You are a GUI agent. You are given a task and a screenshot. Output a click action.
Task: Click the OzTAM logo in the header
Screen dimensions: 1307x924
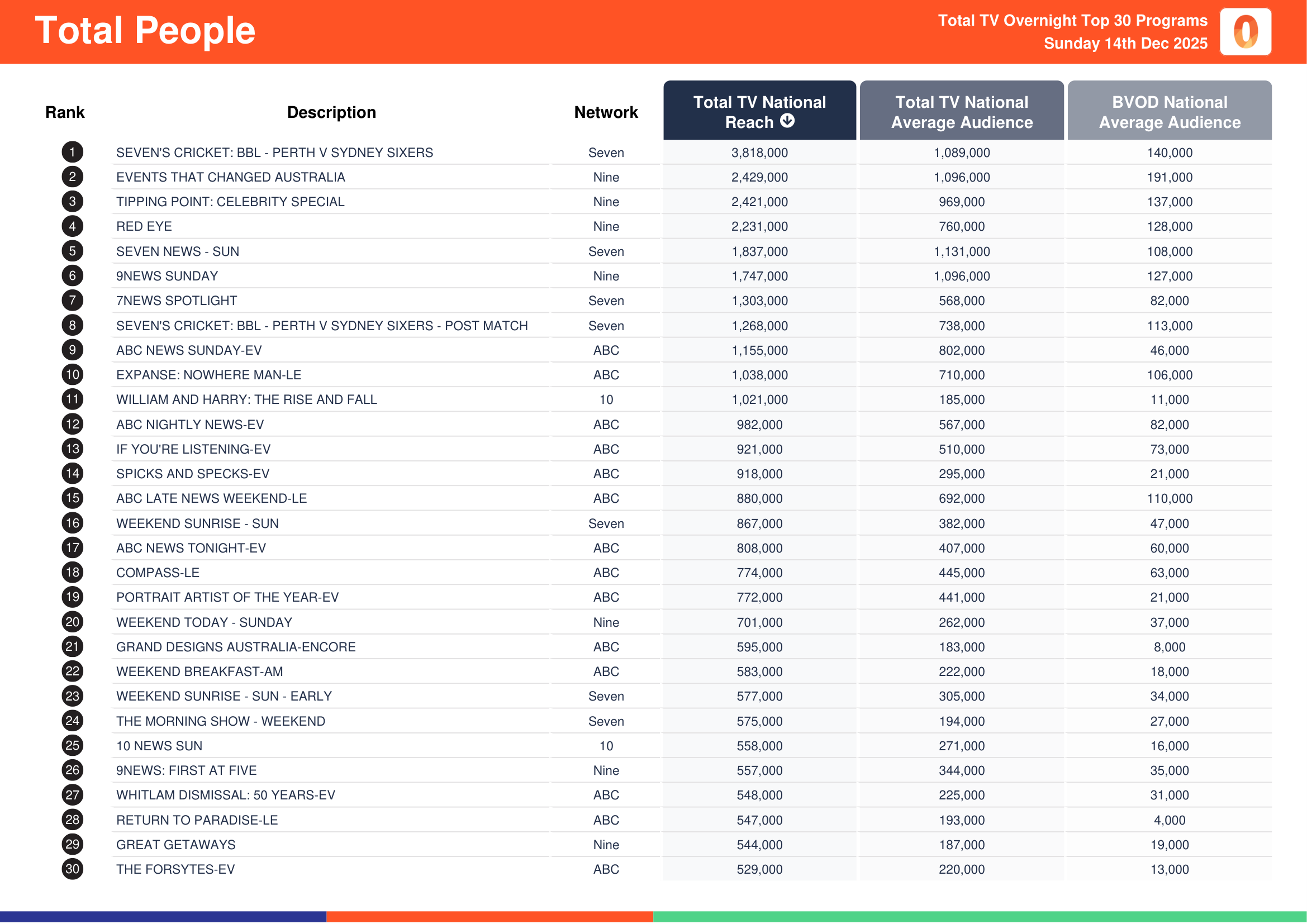pyautogui.click(x=1246, y=32)
